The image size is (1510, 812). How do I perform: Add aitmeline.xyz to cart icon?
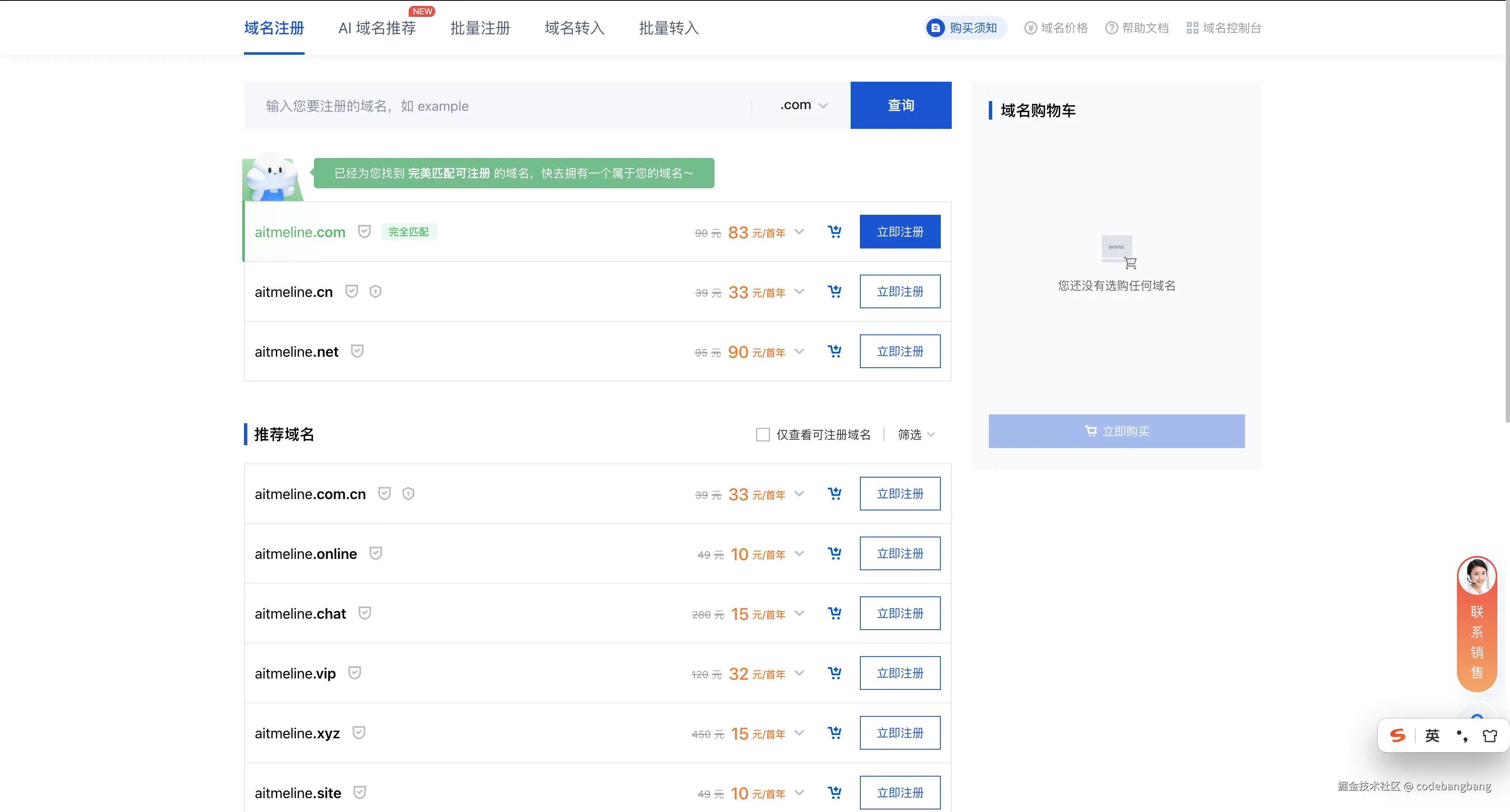(x=834, y=733)
